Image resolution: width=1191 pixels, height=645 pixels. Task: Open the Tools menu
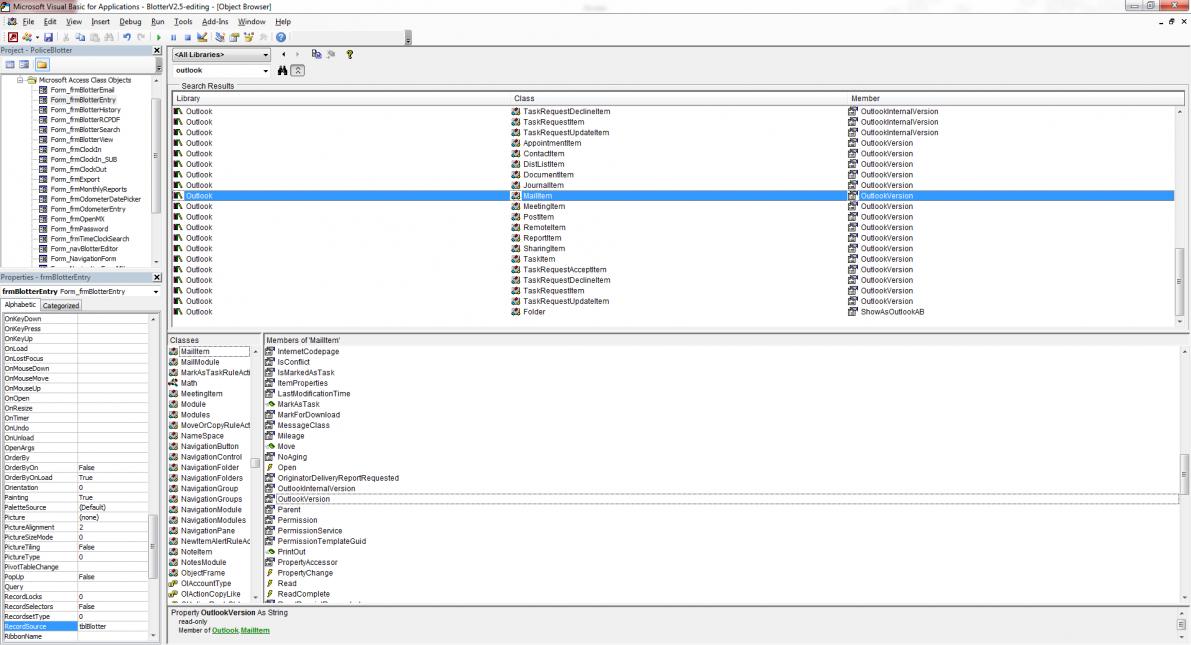[183, 22]
